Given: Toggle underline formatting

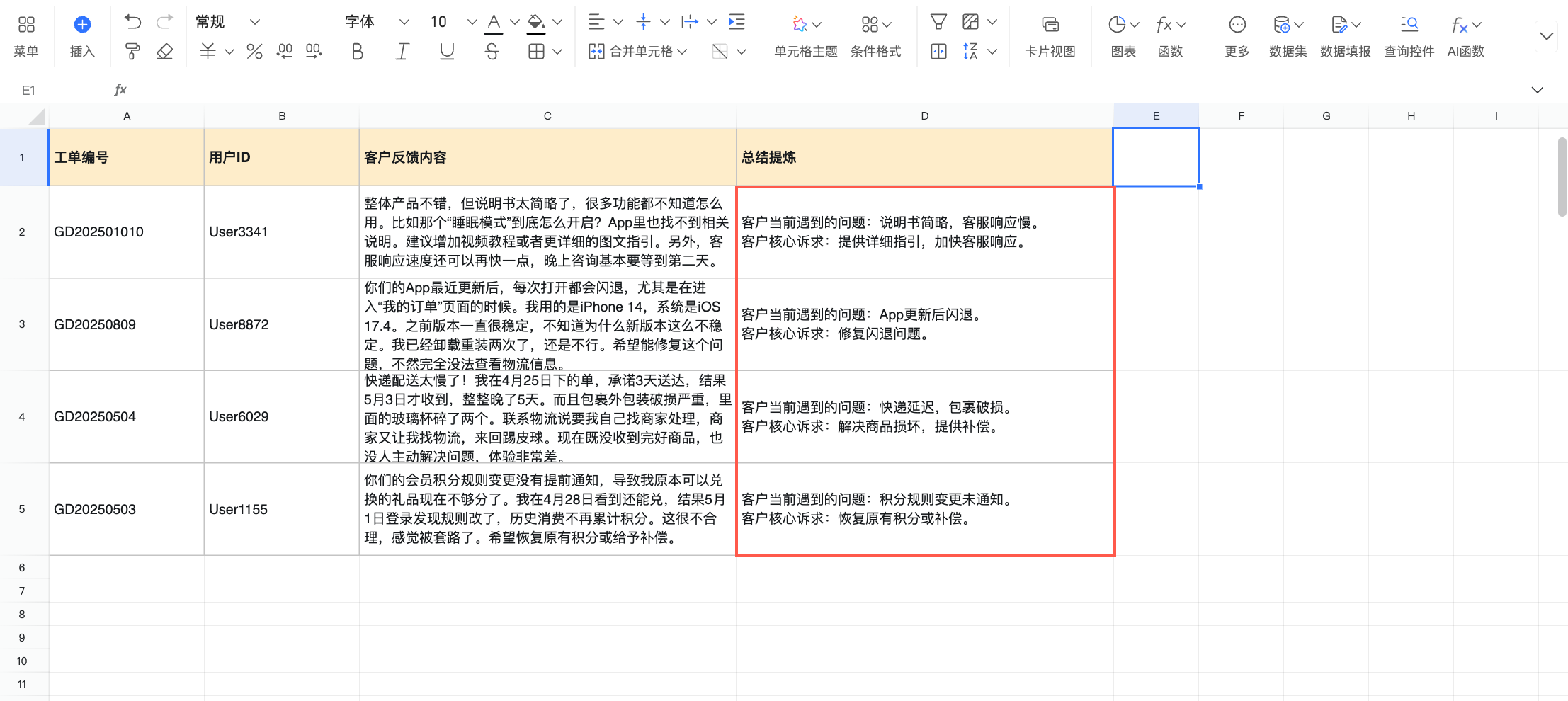Looking at the screenshot, I should (447, 51).
